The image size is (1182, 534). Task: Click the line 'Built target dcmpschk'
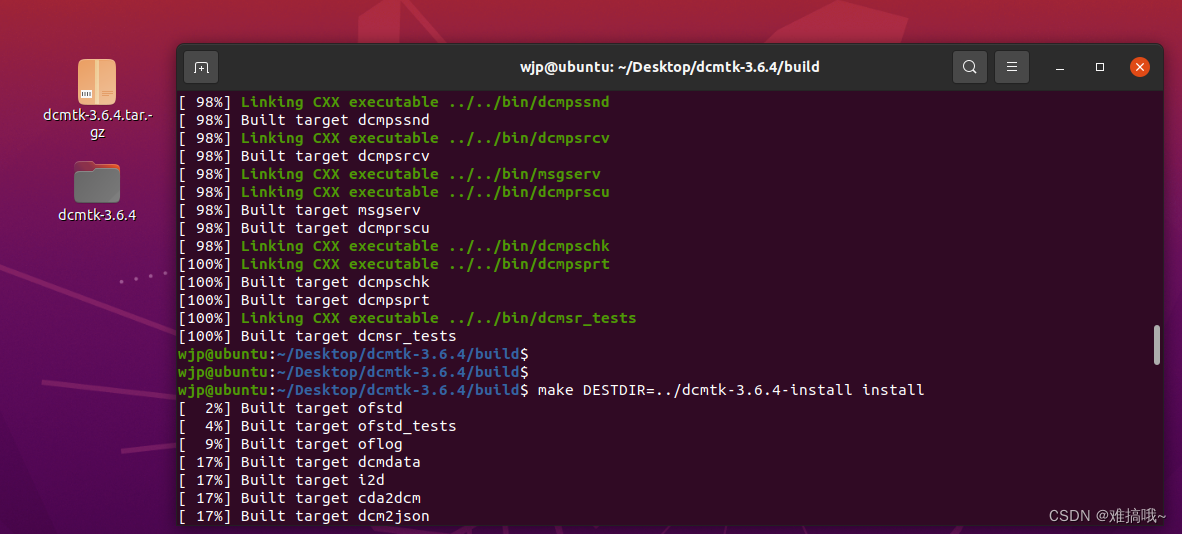(304, 282)
